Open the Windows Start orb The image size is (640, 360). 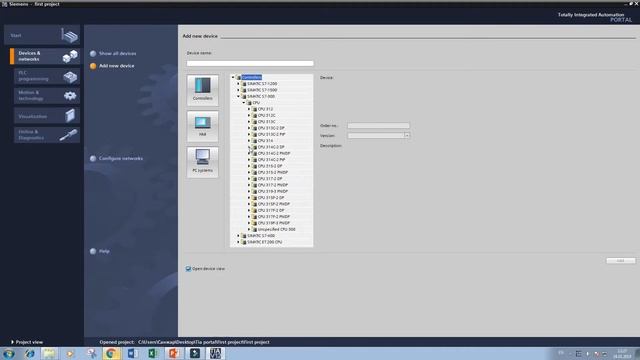click(9, 353)
